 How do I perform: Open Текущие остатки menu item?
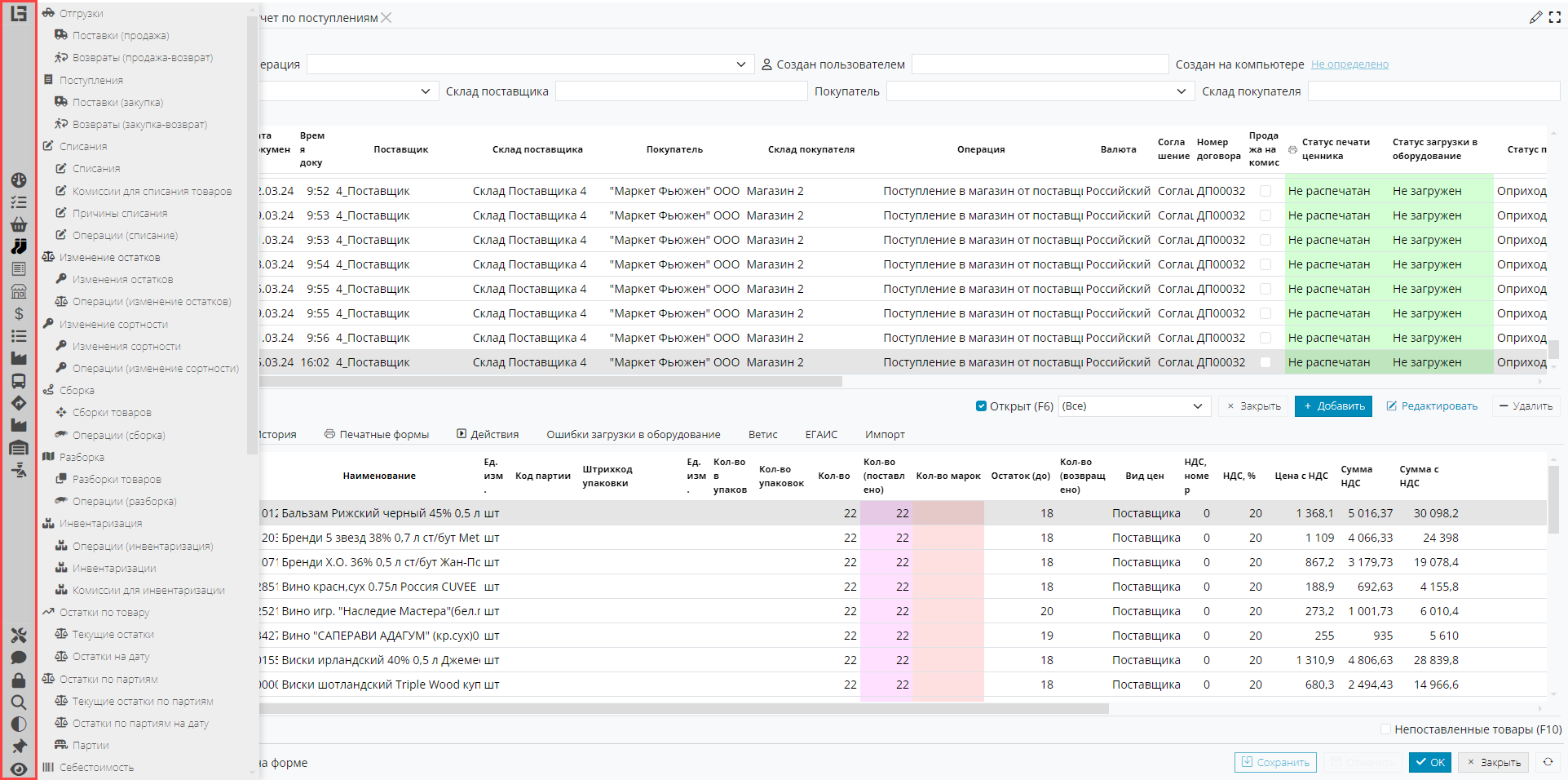tap(113, 635)
